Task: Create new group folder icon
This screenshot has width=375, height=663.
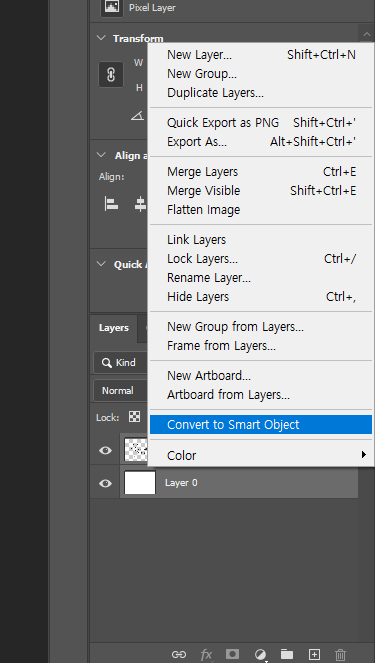Action: pyautogui.click(x=287, y=654)
